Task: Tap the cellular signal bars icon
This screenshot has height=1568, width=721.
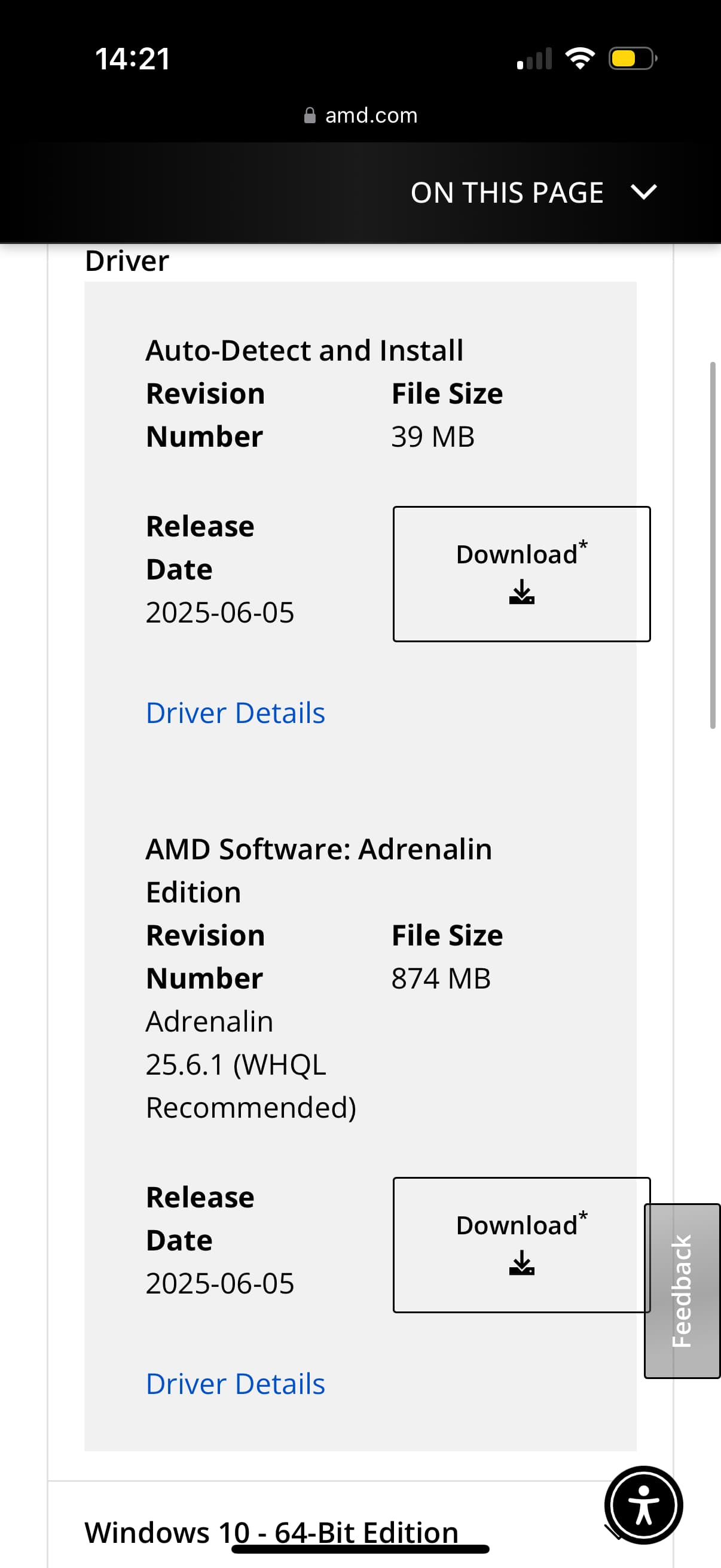Action: point(534,59)
